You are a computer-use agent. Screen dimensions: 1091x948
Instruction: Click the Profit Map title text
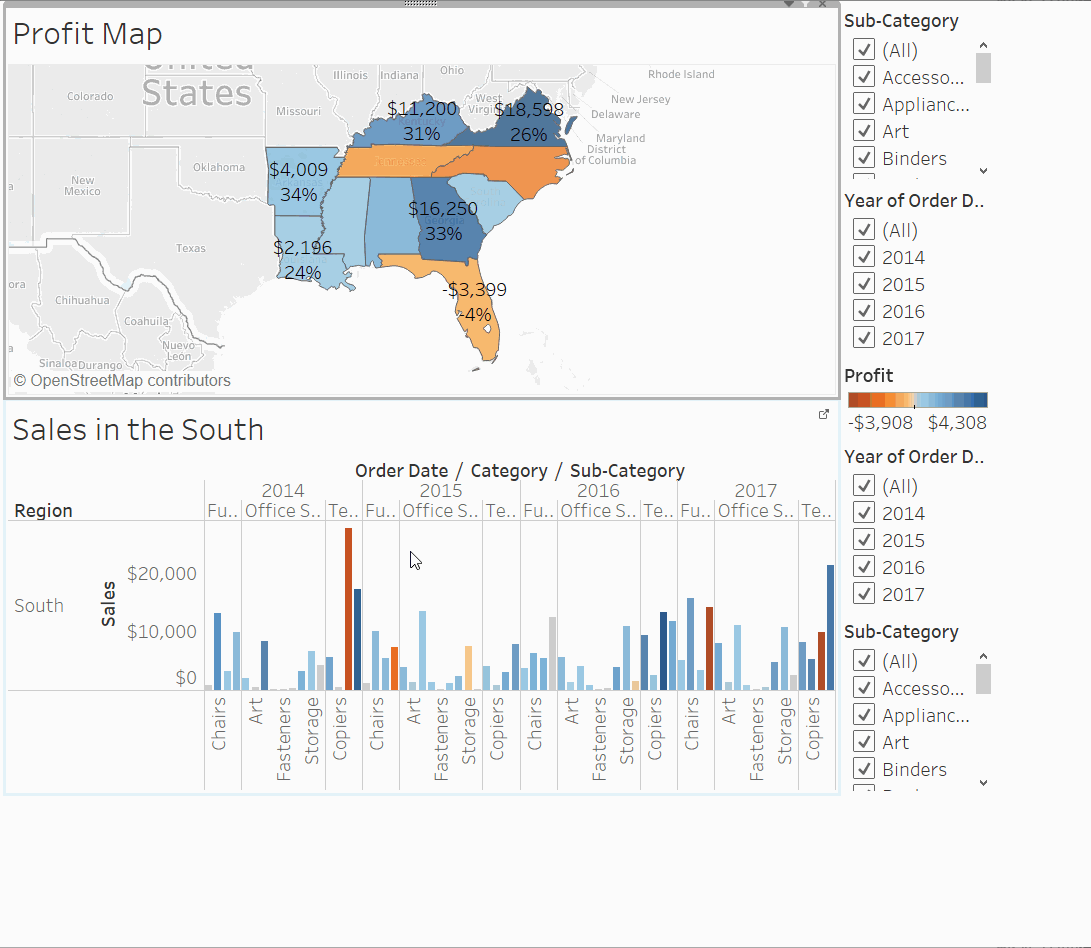[x=88, y=35]
